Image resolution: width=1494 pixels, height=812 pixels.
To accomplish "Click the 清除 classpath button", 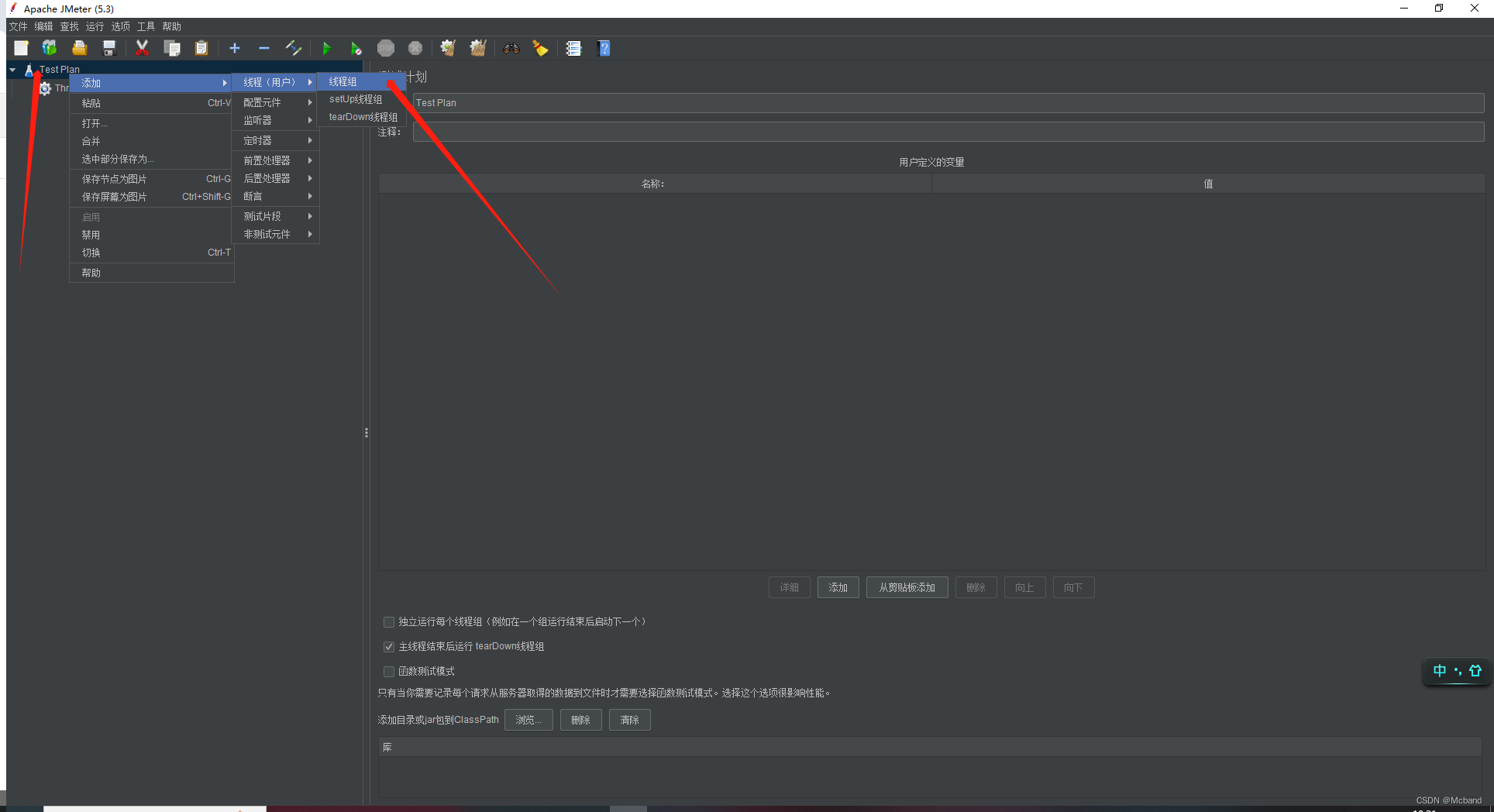I will [x=629, y=720].
